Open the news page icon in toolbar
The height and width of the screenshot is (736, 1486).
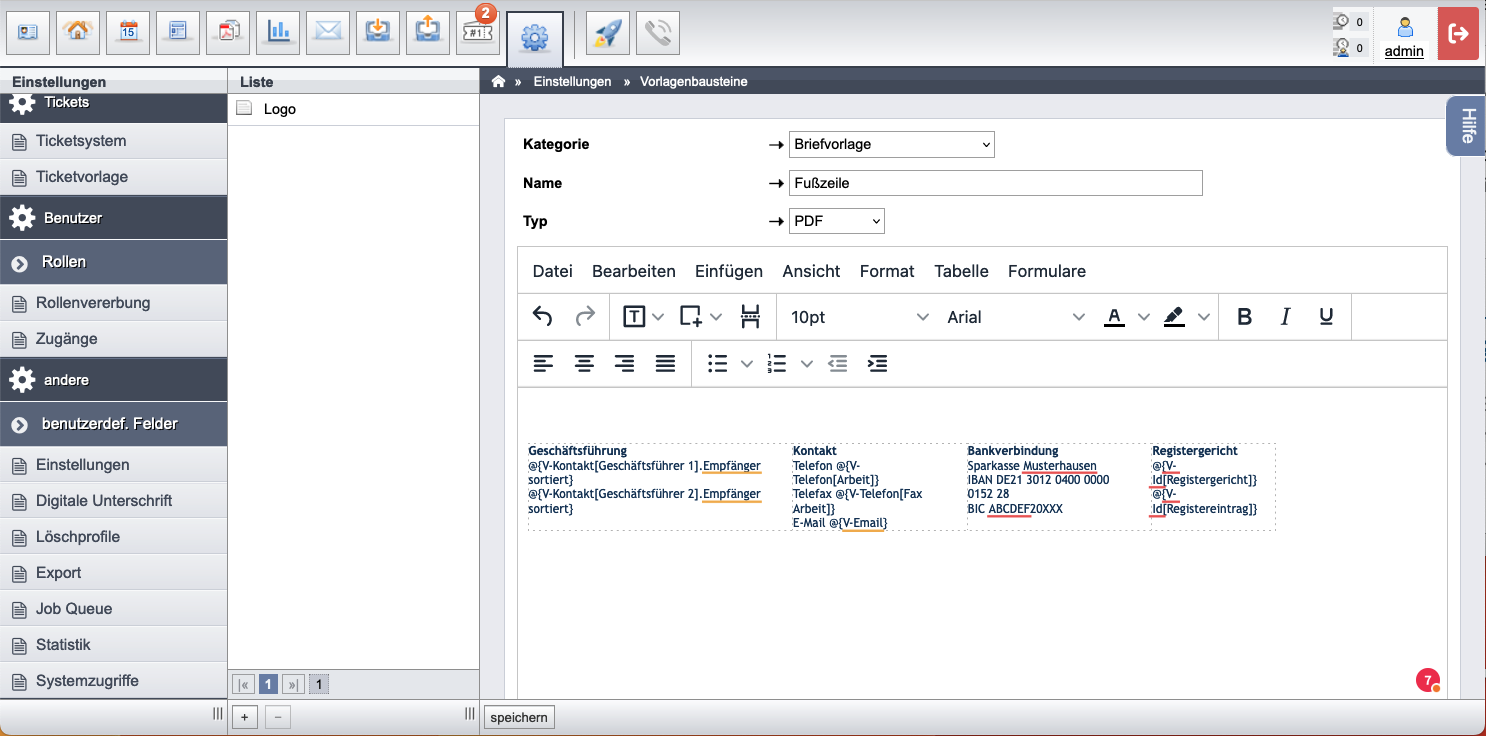coord(179,33)
